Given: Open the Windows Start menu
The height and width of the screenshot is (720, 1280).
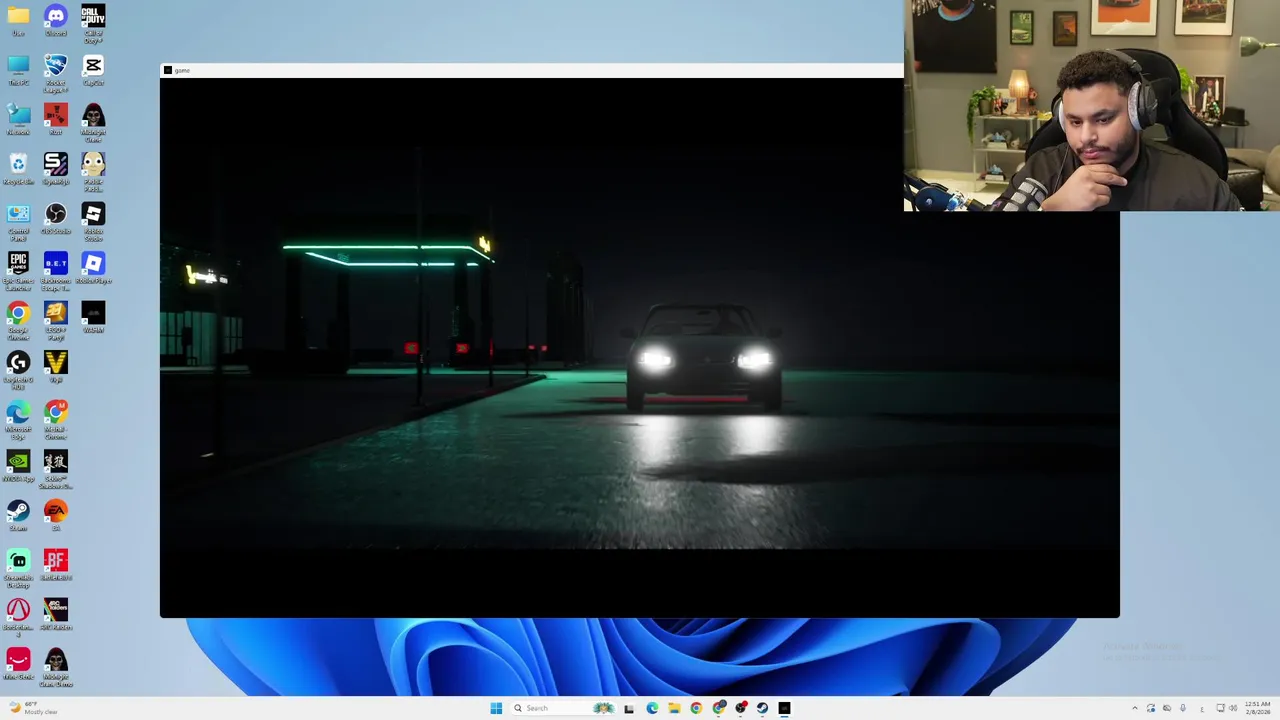Looking at the screenshot, I should pyautogui.click(x=496, y=708).
